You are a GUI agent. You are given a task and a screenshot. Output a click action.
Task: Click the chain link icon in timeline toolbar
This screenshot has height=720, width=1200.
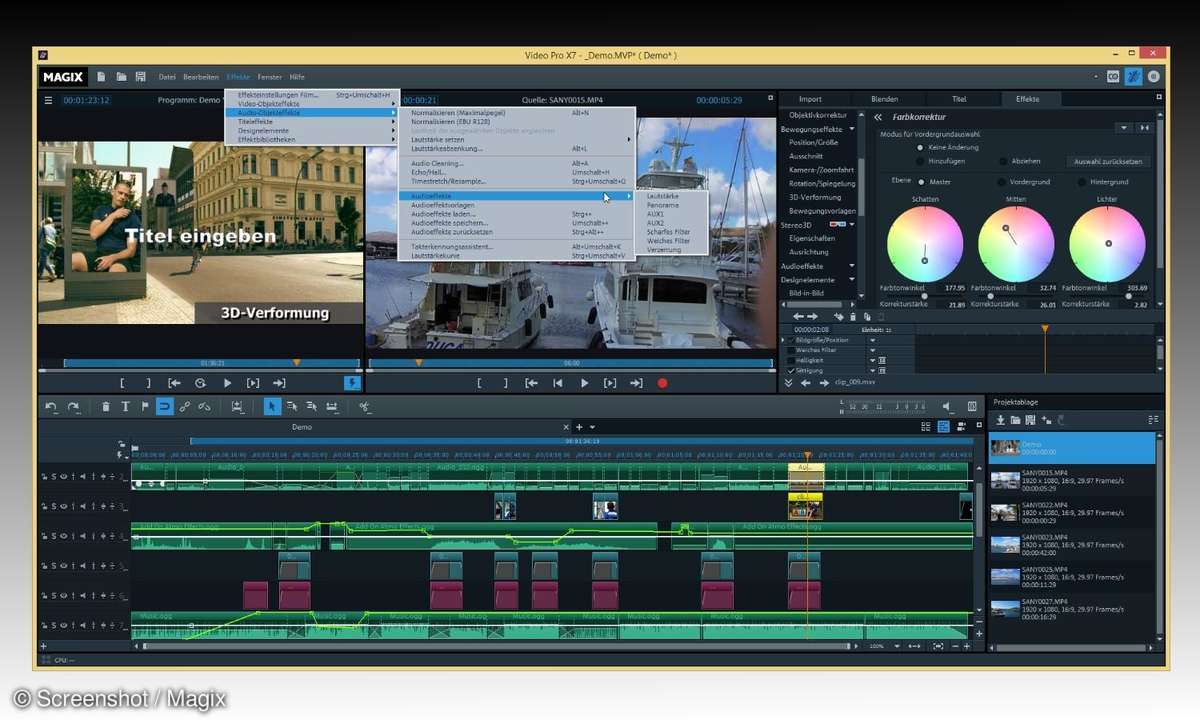(x=185, y=406)
